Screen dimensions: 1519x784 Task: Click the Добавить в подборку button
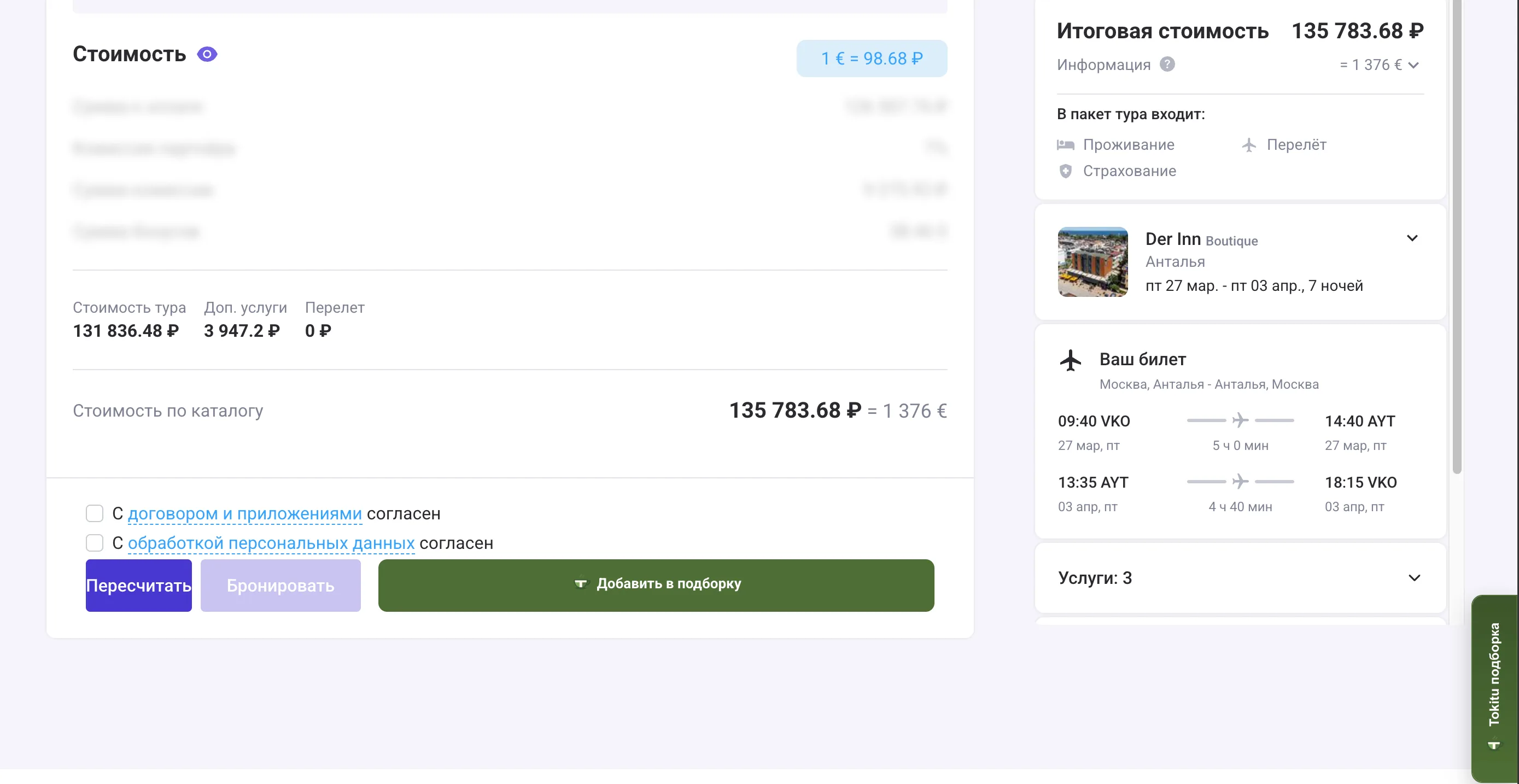coord(656,585)
